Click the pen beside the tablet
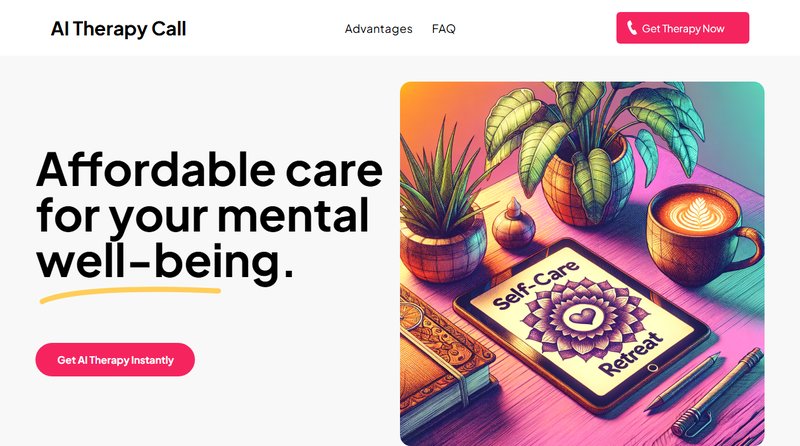 683,382
